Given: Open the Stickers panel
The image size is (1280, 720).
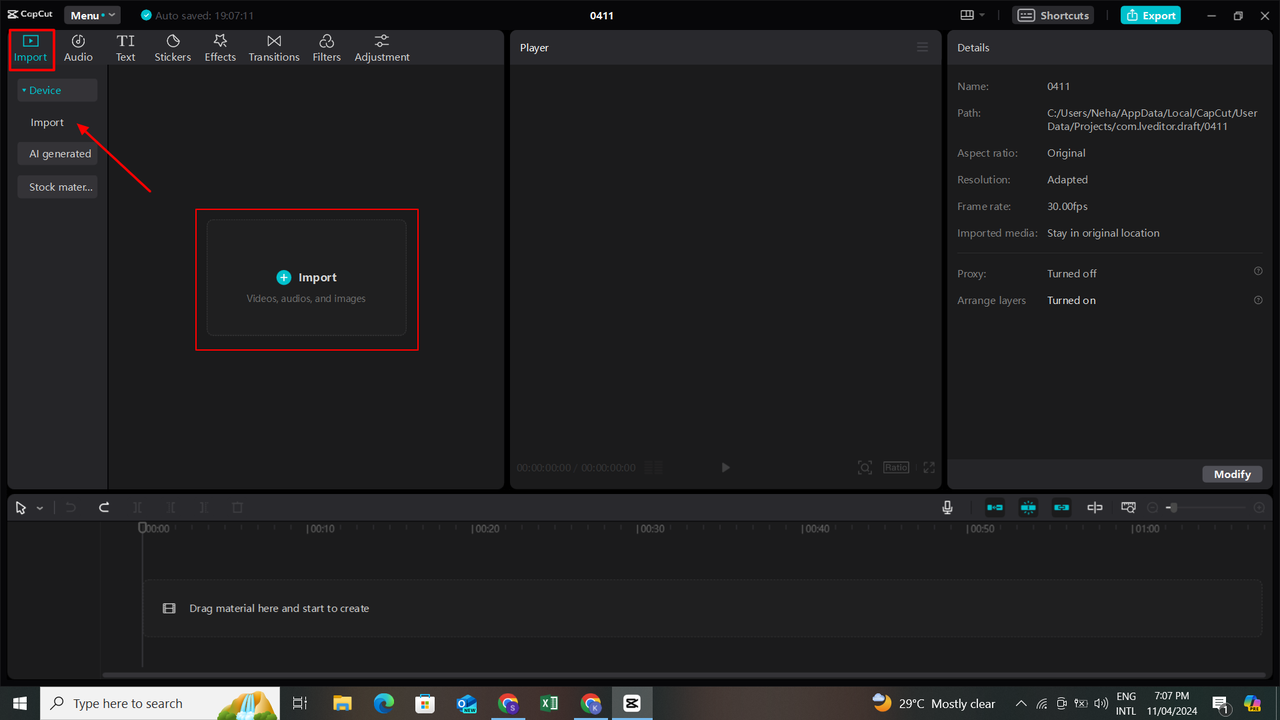Looking at the screenshot, I should coord(172,47).
